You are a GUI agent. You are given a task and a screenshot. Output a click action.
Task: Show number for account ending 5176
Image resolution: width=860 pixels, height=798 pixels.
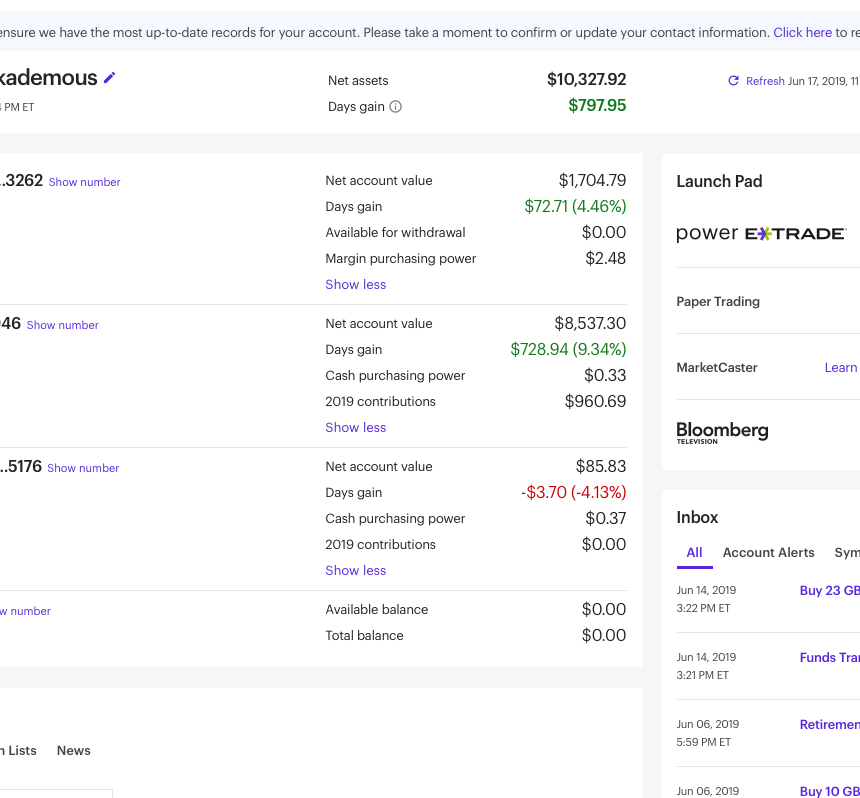82,468
